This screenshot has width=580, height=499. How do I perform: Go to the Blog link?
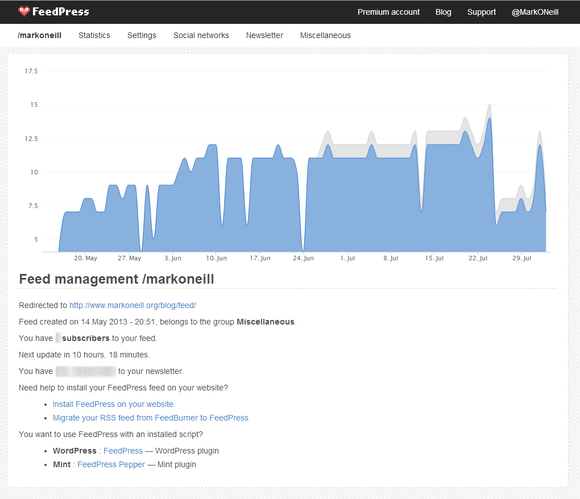tap(443, 12)
